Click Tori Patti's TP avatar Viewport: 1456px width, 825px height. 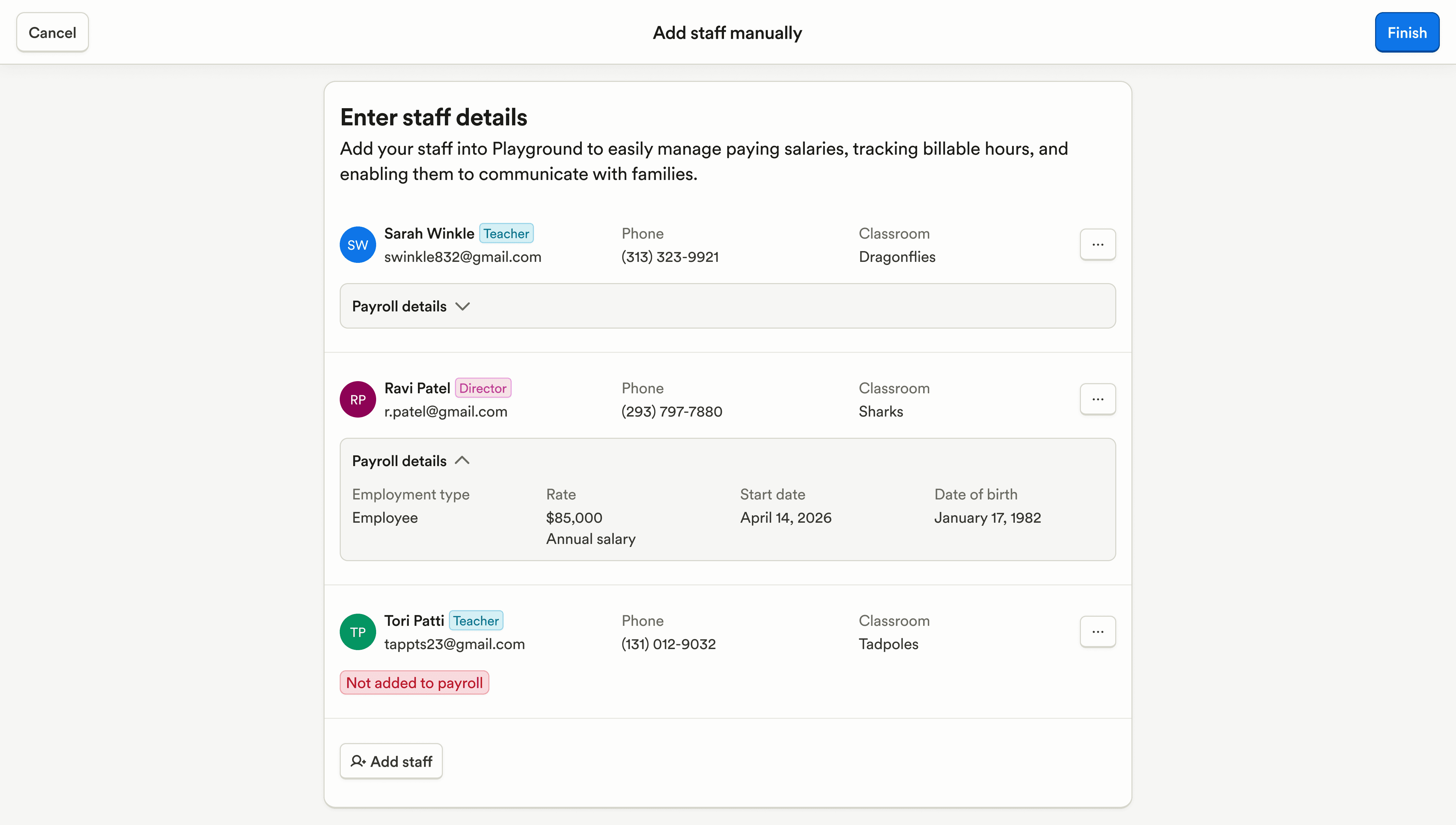358,632
